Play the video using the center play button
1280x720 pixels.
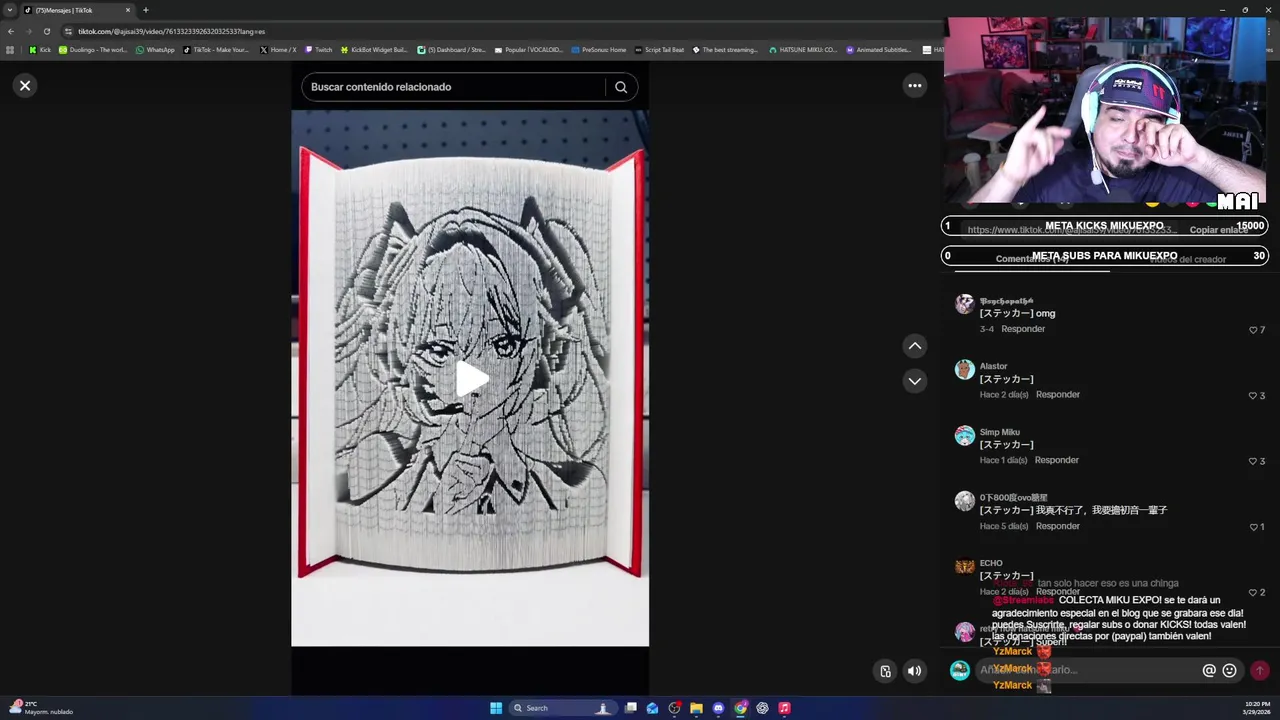pos(471,379)
